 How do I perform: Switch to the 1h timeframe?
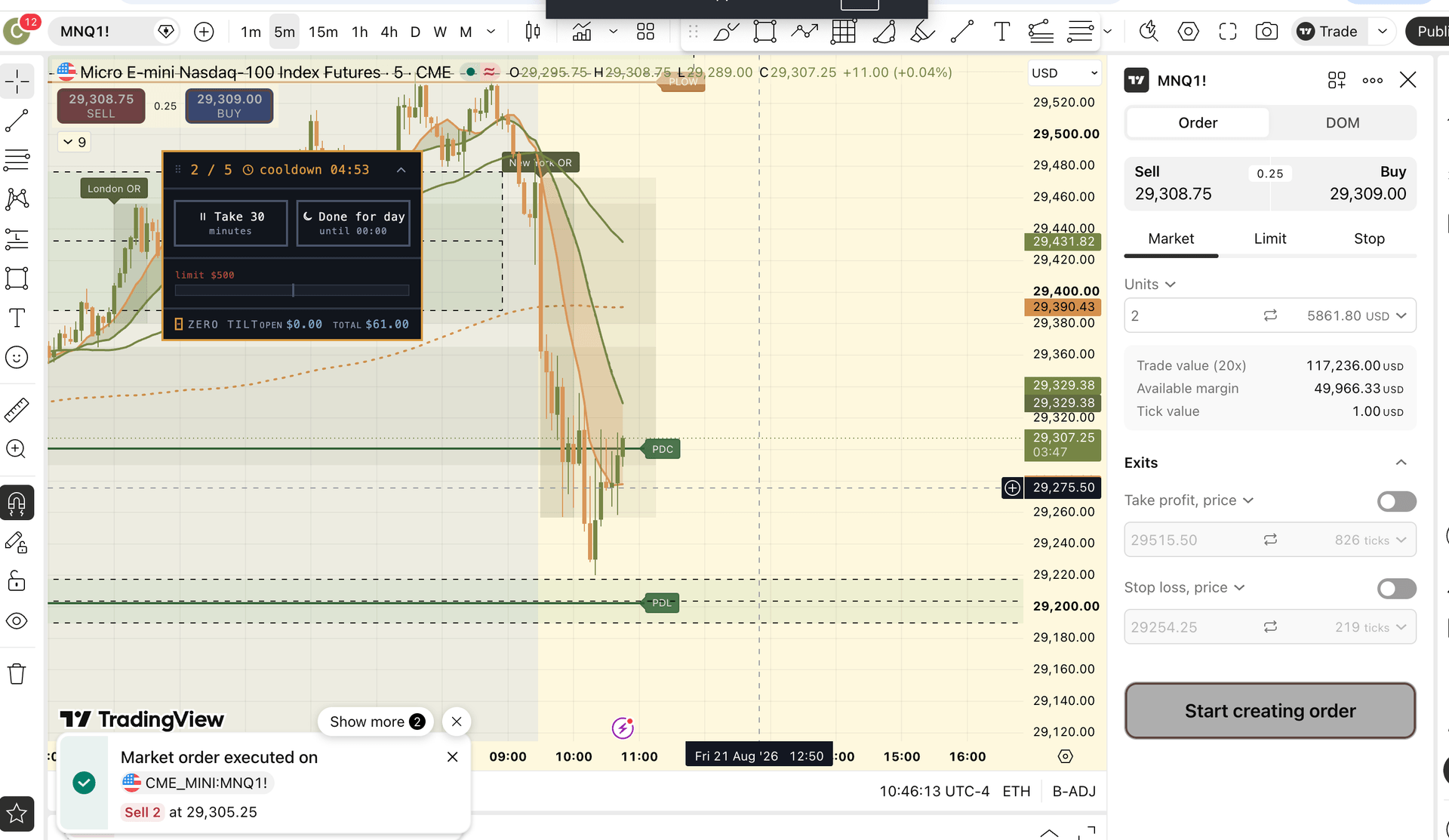[360, 32]
